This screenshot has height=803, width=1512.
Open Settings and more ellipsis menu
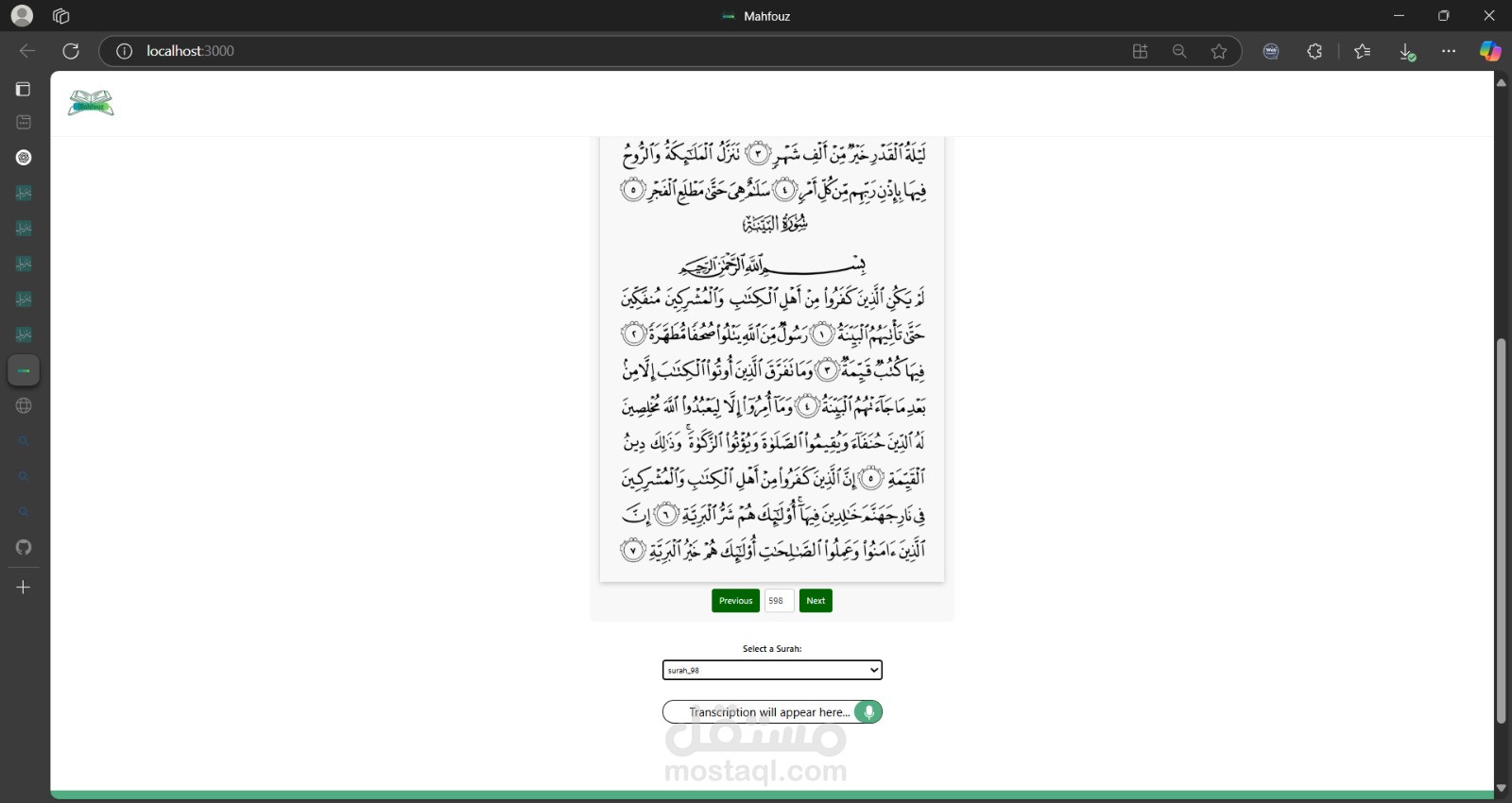coord(1449,51)
